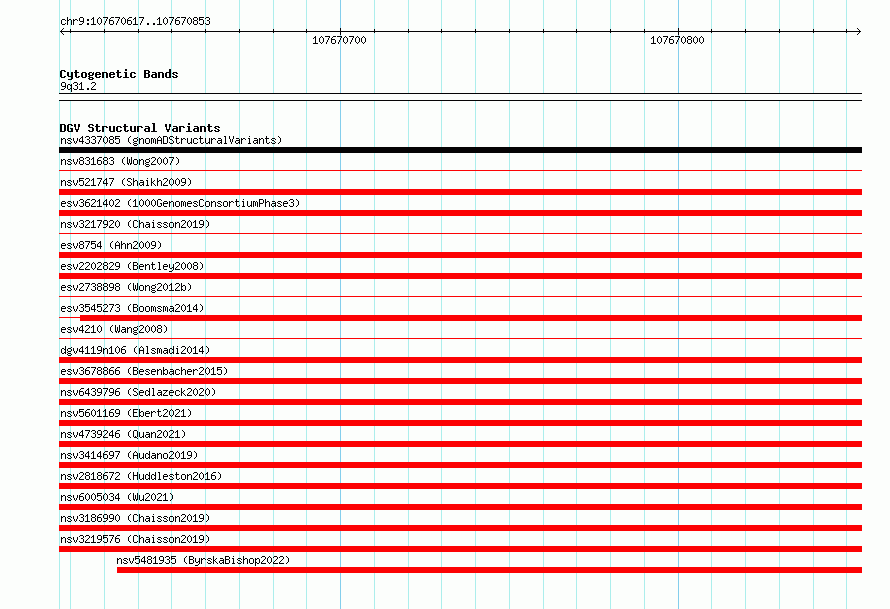Click the 107670700 ruler position label
890x609 pixels.
[x=339, y=40]
